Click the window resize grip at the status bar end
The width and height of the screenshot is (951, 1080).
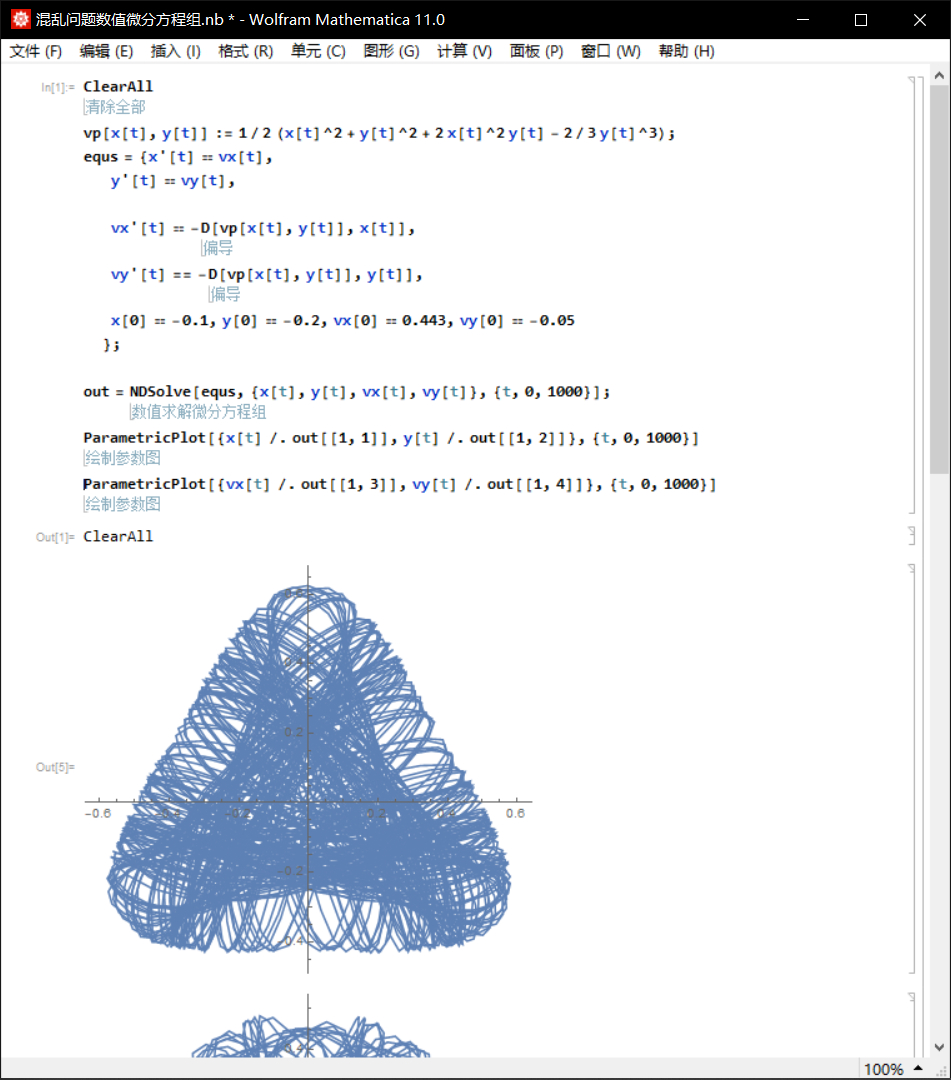(x=940, y=1070)
